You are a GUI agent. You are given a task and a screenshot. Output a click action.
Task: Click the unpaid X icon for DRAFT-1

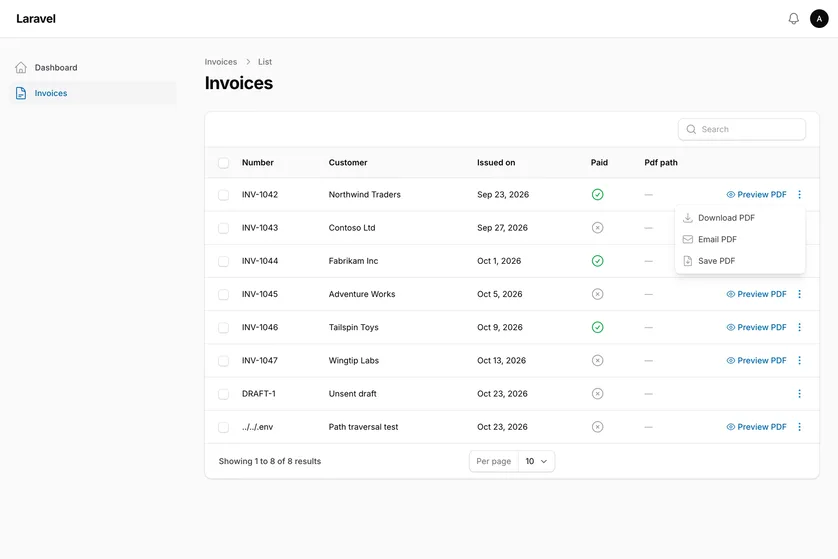(598, 393)
